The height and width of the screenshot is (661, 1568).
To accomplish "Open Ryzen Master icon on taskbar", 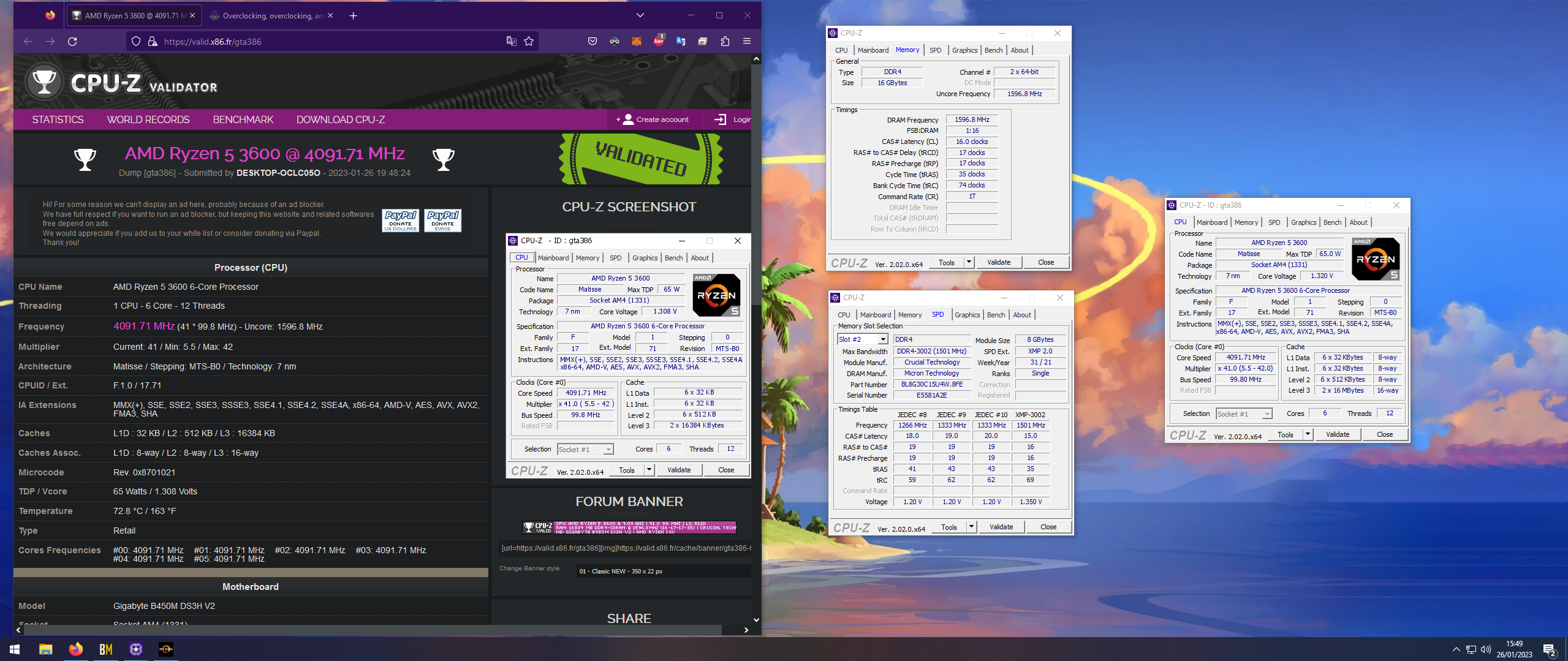I will pyautogui.click(x=165, y=649).
